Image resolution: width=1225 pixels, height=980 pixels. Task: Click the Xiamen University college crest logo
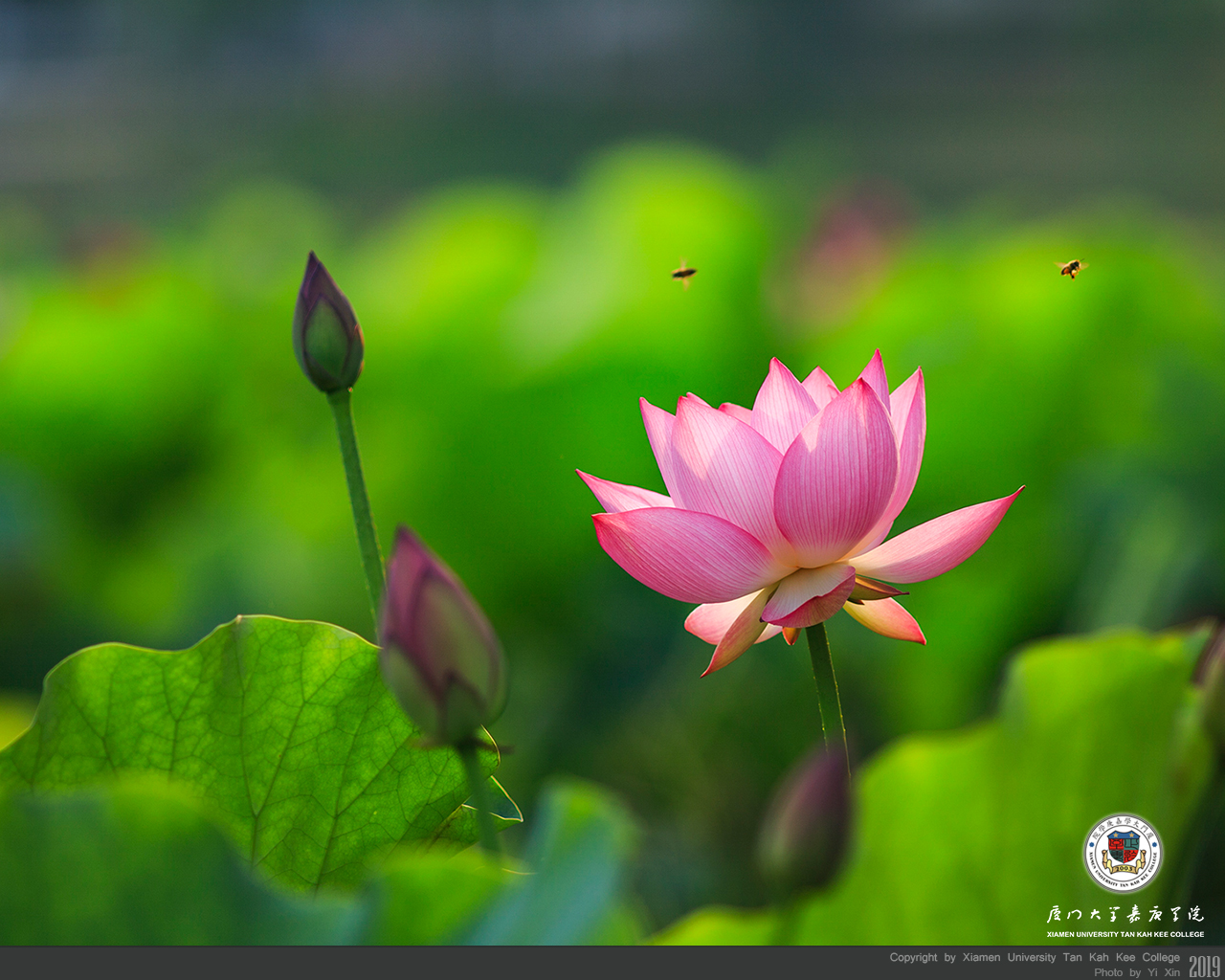[x=1122, y=853]
